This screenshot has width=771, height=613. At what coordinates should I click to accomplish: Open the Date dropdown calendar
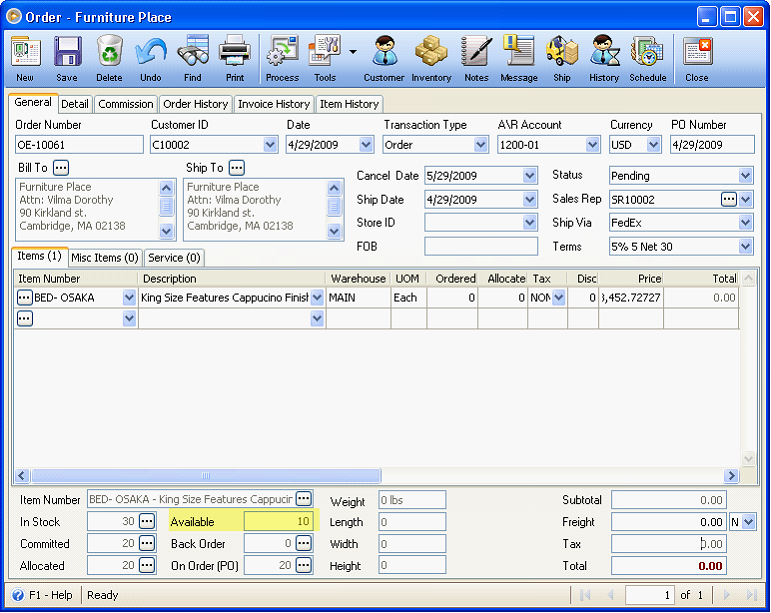(365, 145)
